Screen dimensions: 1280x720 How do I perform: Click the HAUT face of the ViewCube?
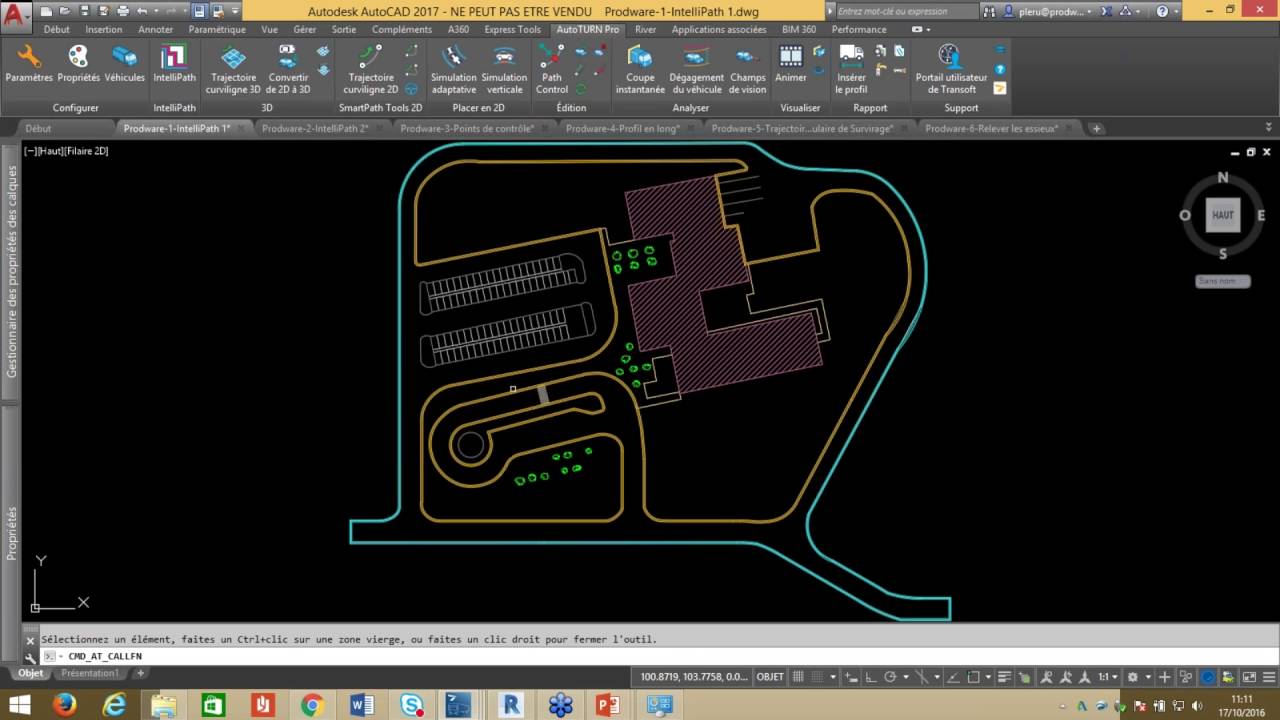(1222, 215)
